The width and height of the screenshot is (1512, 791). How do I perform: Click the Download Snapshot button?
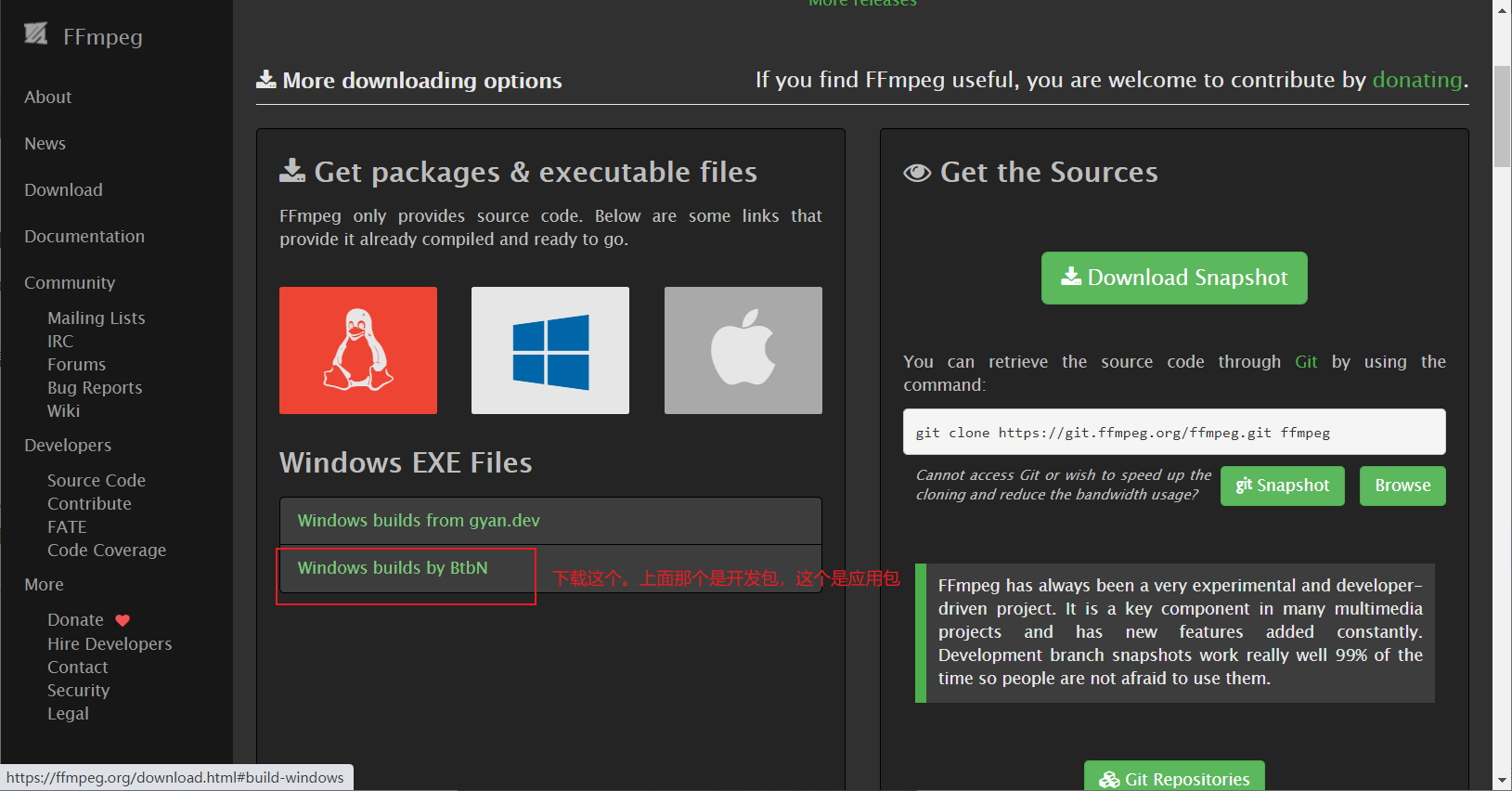click(x=1174, y=278)
